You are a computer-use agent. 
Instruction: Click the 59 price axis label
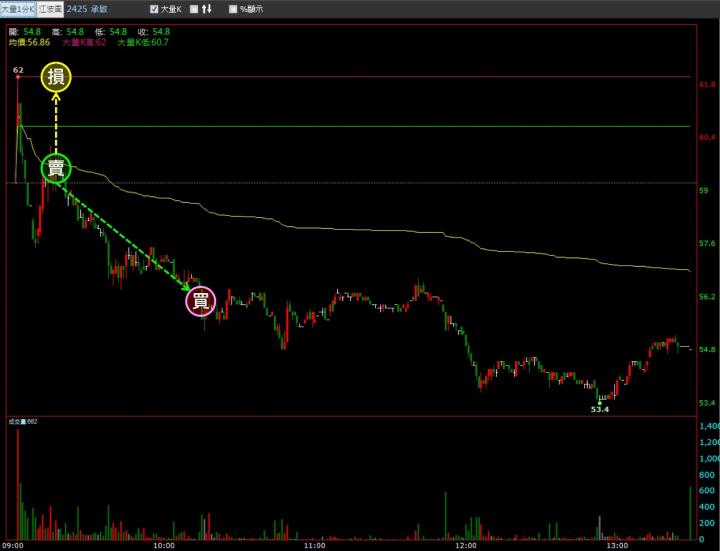(x=703, y=190)
